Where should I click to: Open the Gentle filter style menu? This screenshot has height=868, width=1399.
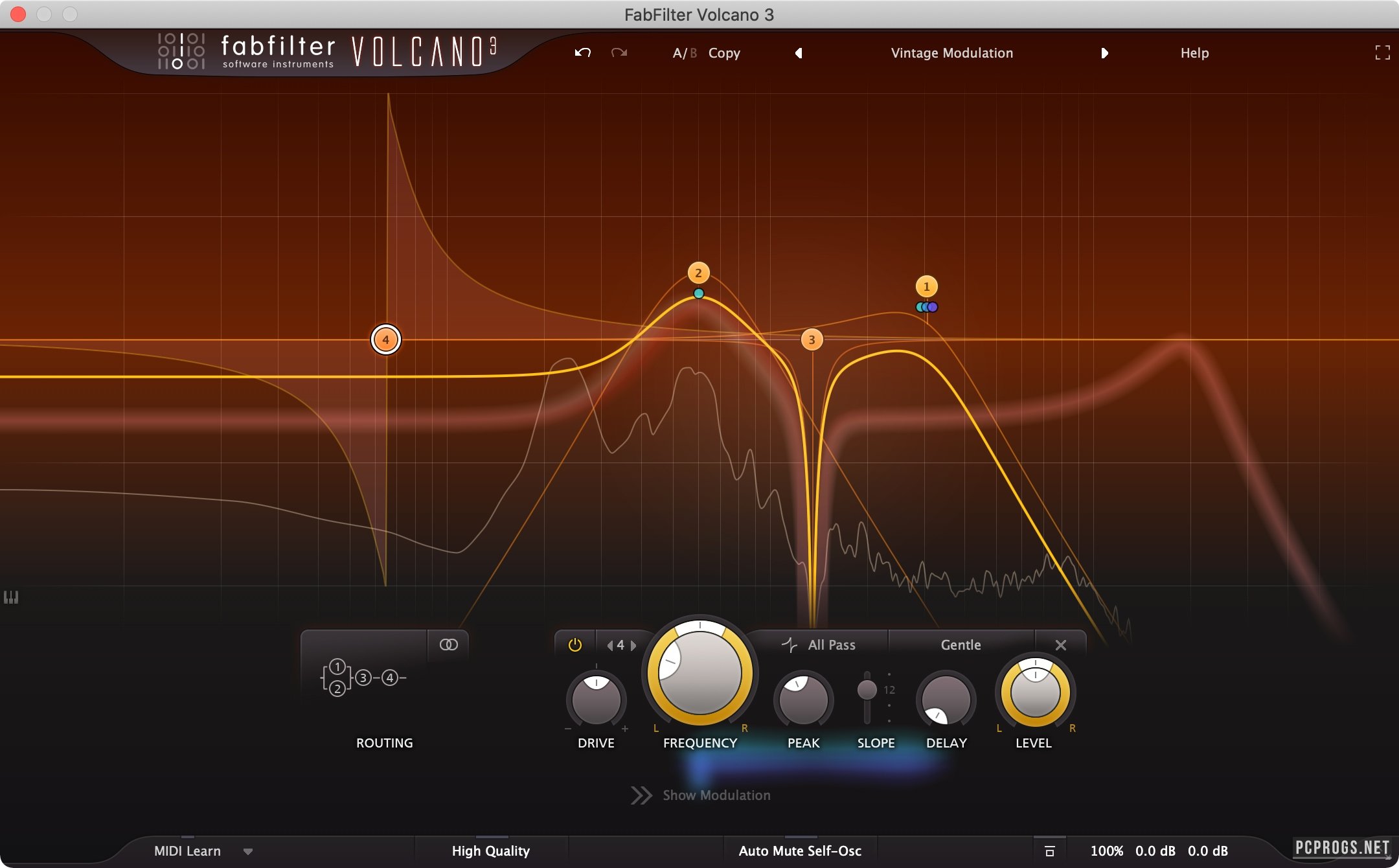[961, 645]
